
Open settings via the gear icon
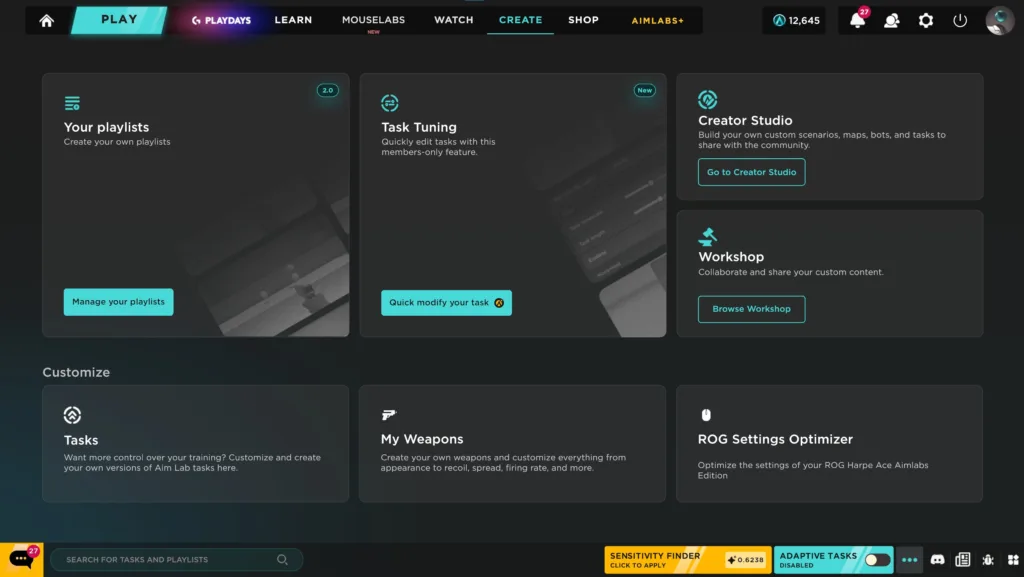pos(926,20)
